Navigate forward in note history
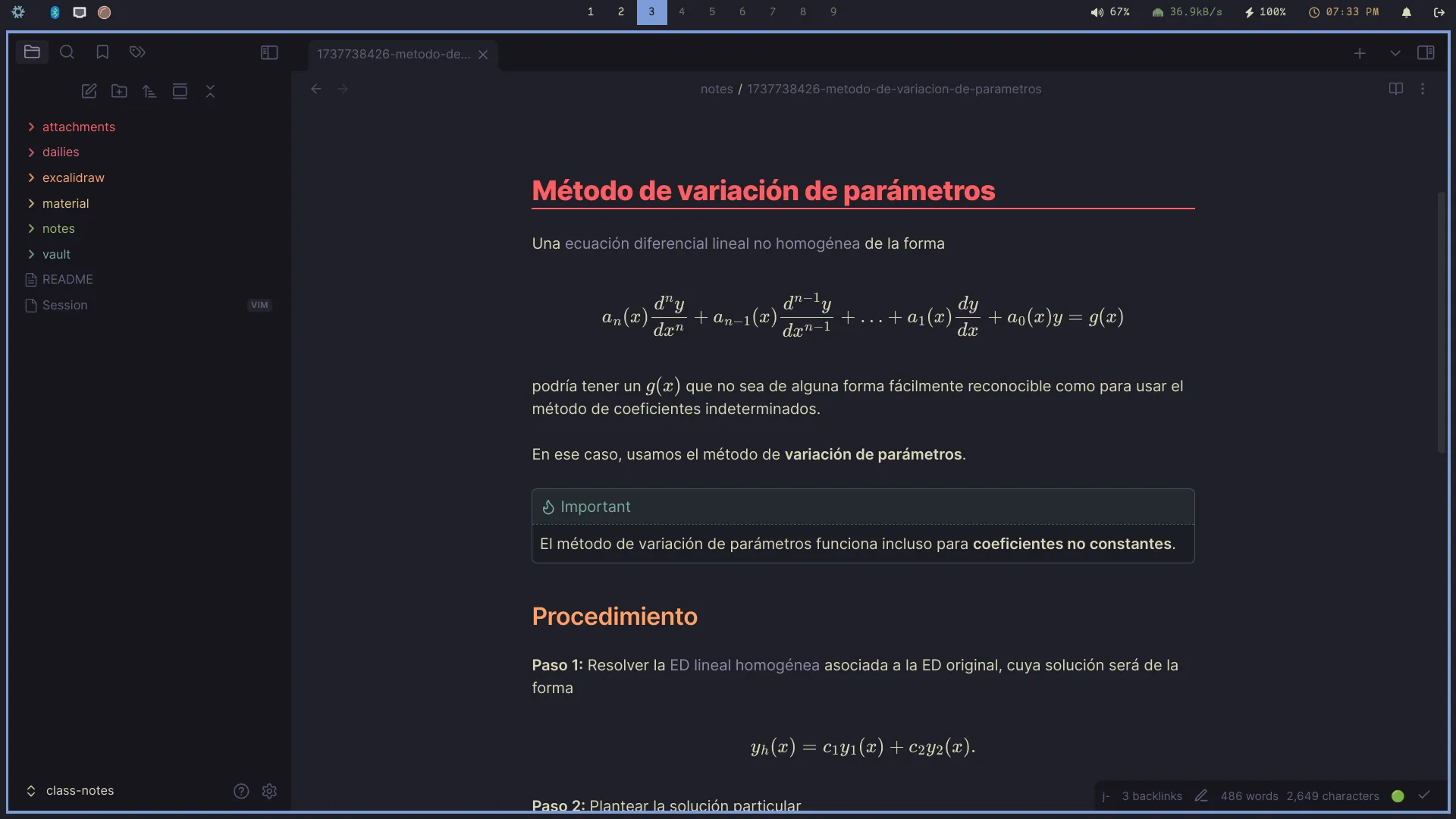This screenshot has width=1456, height=819. coord(343,89)
